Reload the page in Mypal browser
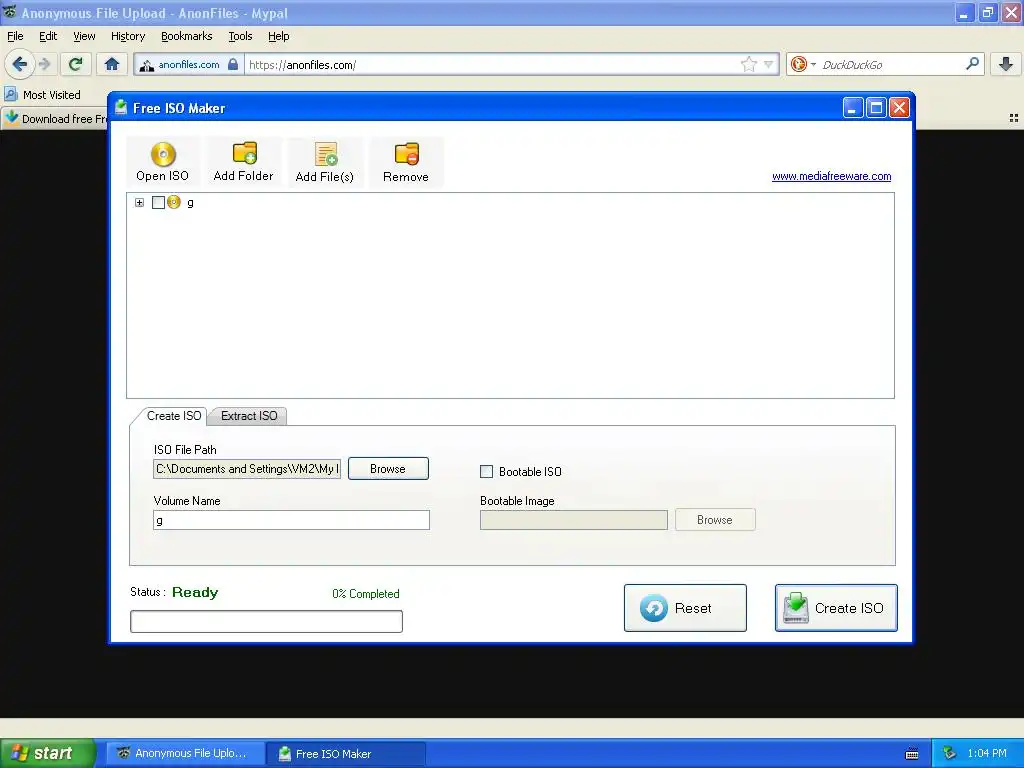The height and width of the screenshot is (768, 1024). tap(75, 64)
